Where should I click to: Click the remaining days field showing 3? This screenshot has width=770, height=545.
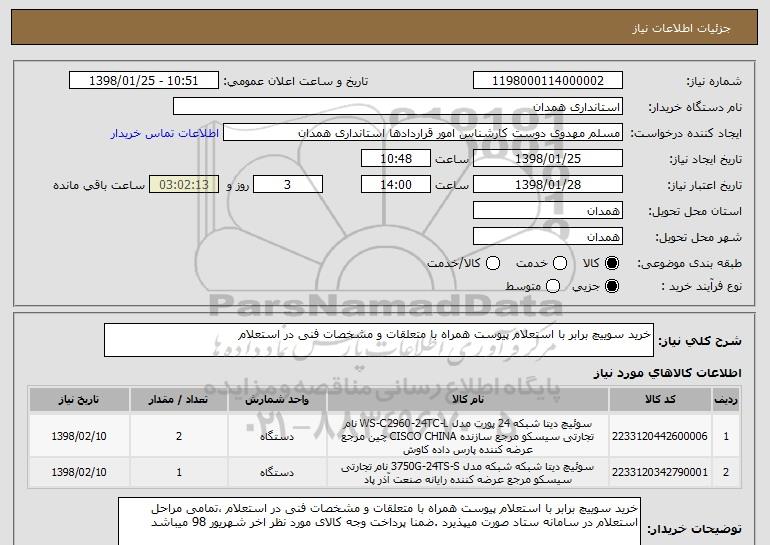pos(288,185)
